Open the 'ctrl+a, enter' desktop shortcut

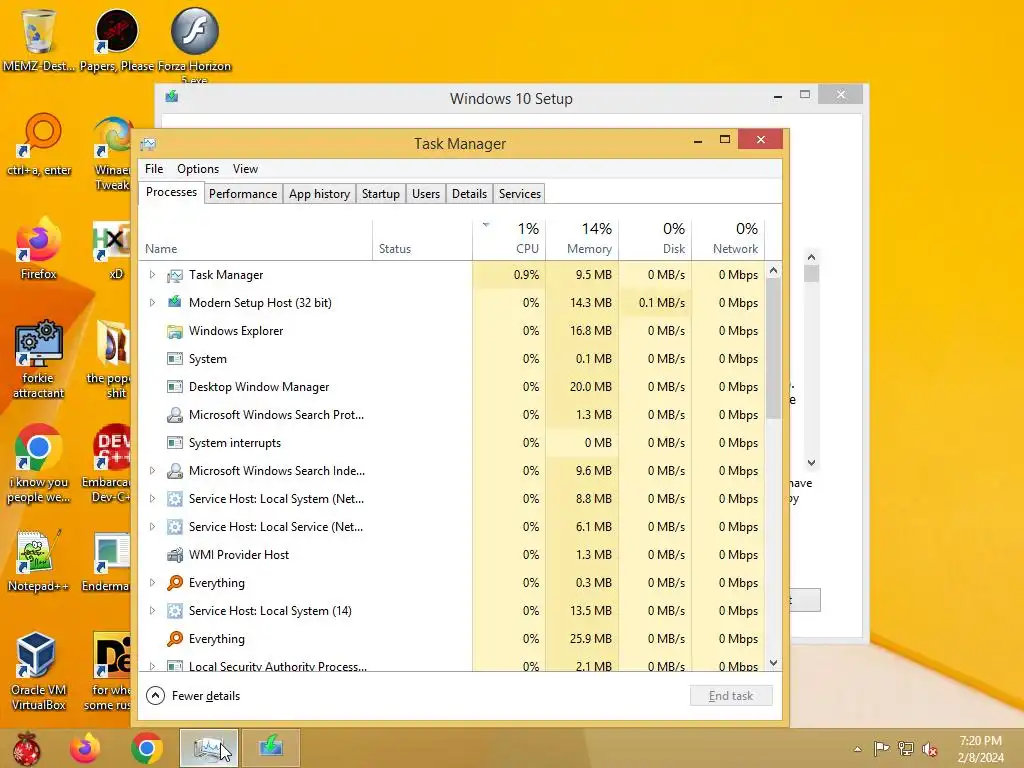[39, 142]
